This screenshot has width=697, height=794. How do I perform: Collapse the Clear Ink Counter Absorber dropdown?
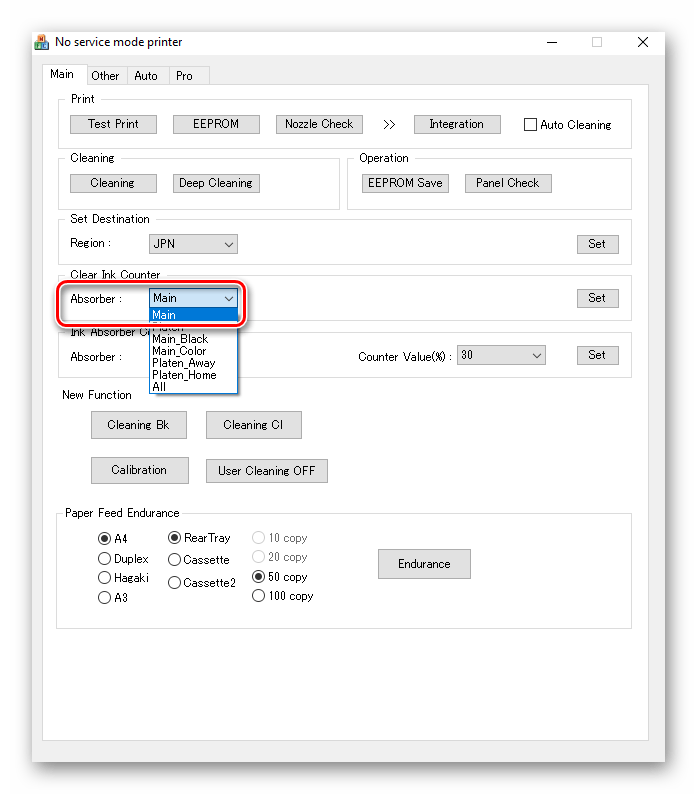229,298
